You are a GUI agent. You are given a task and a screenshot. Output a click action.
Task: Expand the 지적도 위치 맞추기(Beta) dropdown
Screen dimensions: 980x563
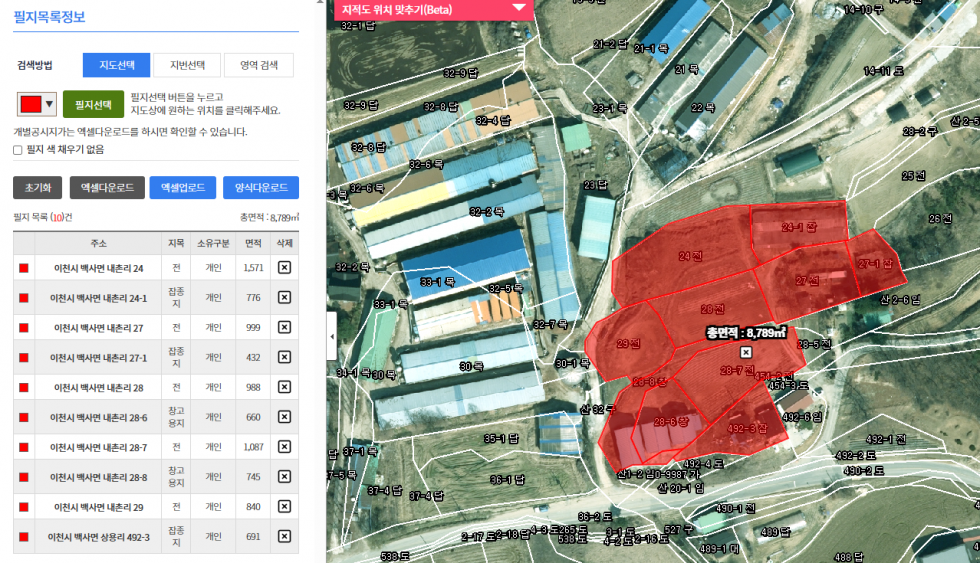point(518,8)
